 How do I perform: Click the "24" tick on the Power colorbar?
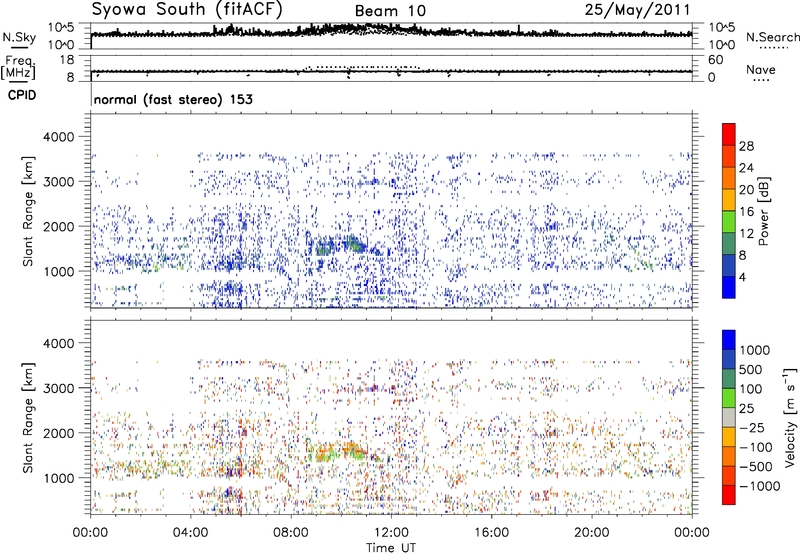tap(746, 168)
